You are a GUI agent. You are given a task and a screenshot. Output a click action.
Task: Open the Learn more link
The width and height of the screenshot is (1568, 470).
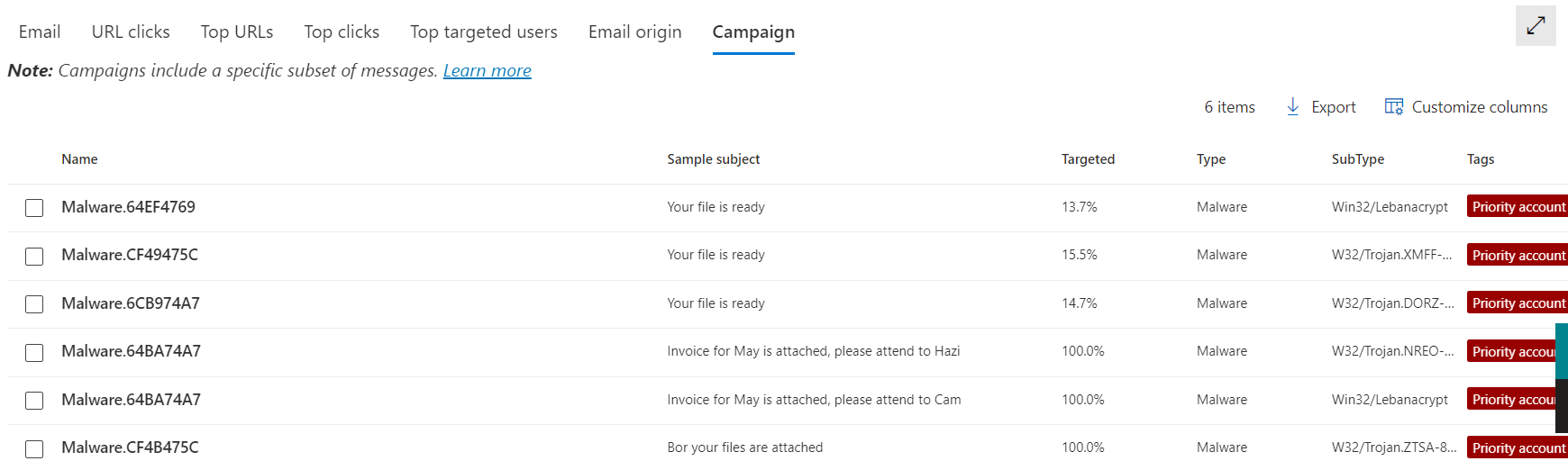[488, 70]
